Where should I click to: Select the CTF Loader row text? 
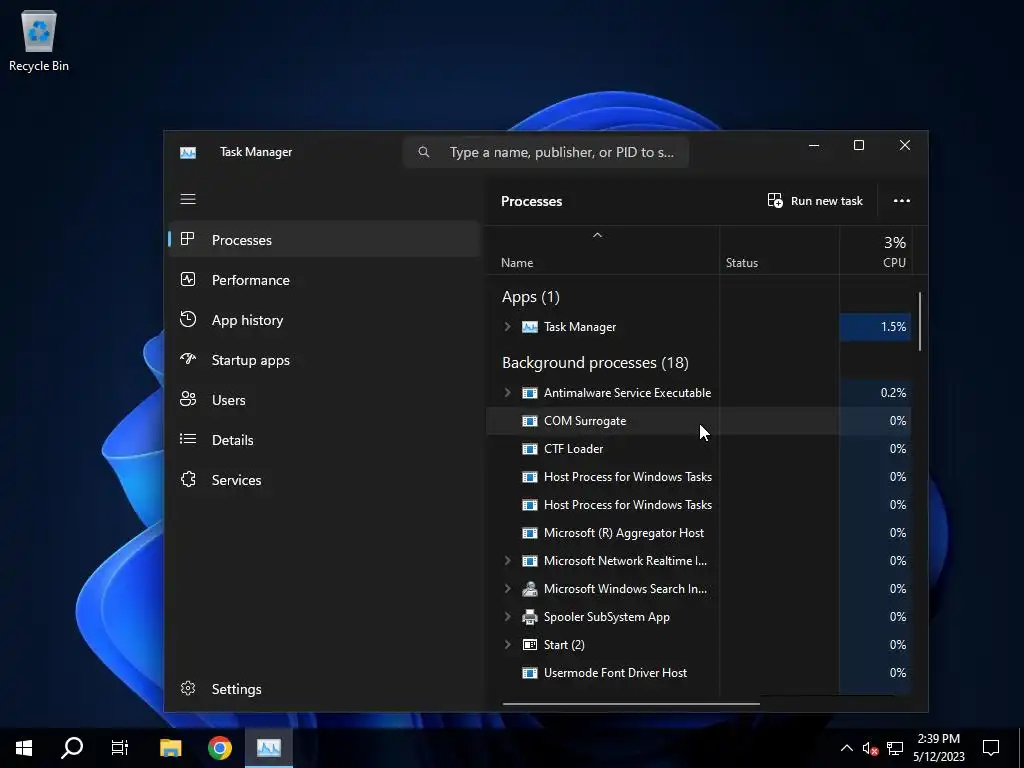[573, 449]
